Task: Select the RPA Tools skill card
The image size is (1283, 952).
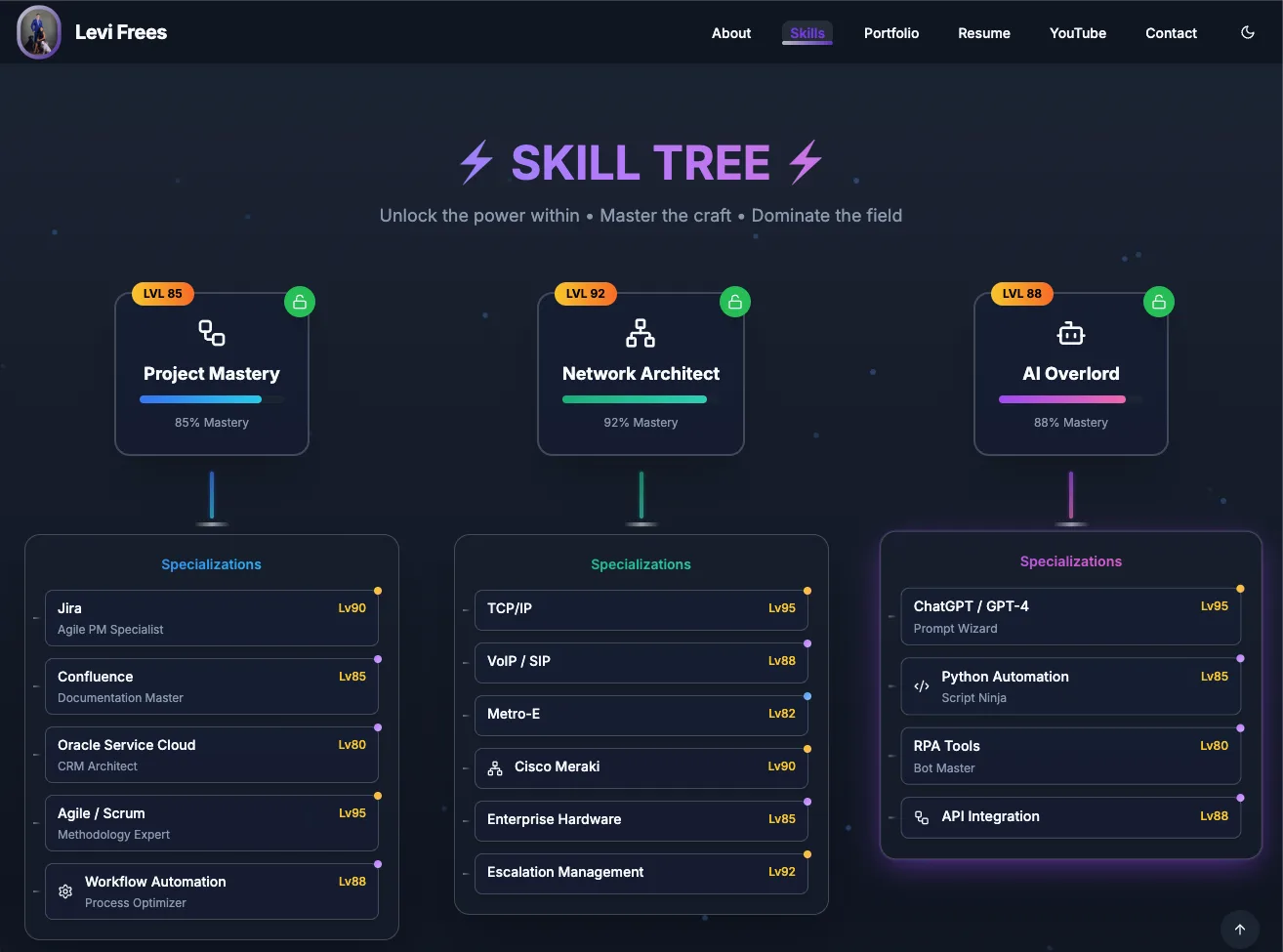Action: [x=1071, y=756]
